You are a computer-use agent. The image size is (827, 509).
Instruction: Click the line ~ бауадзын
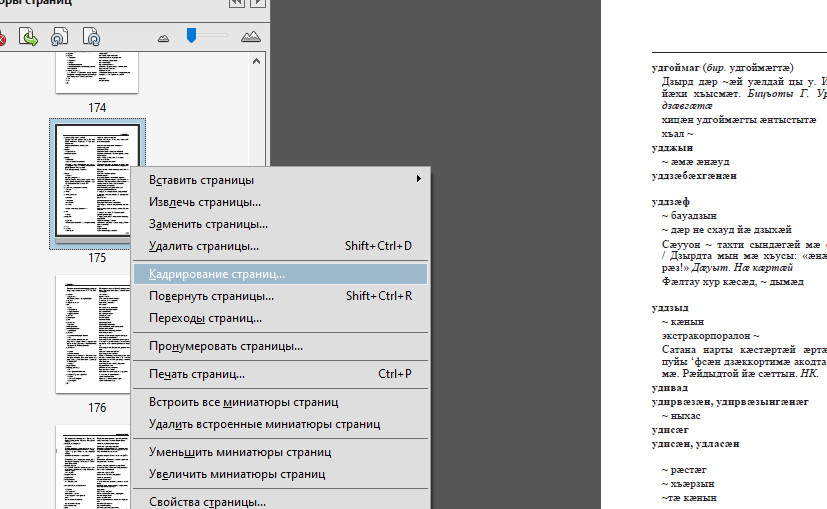(x=689, y=216)
